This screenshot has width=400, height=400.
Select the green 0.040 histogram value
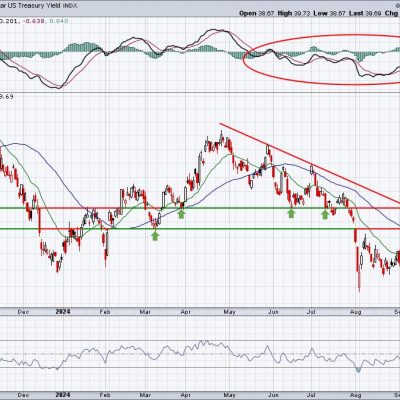(x=59, y=21)
